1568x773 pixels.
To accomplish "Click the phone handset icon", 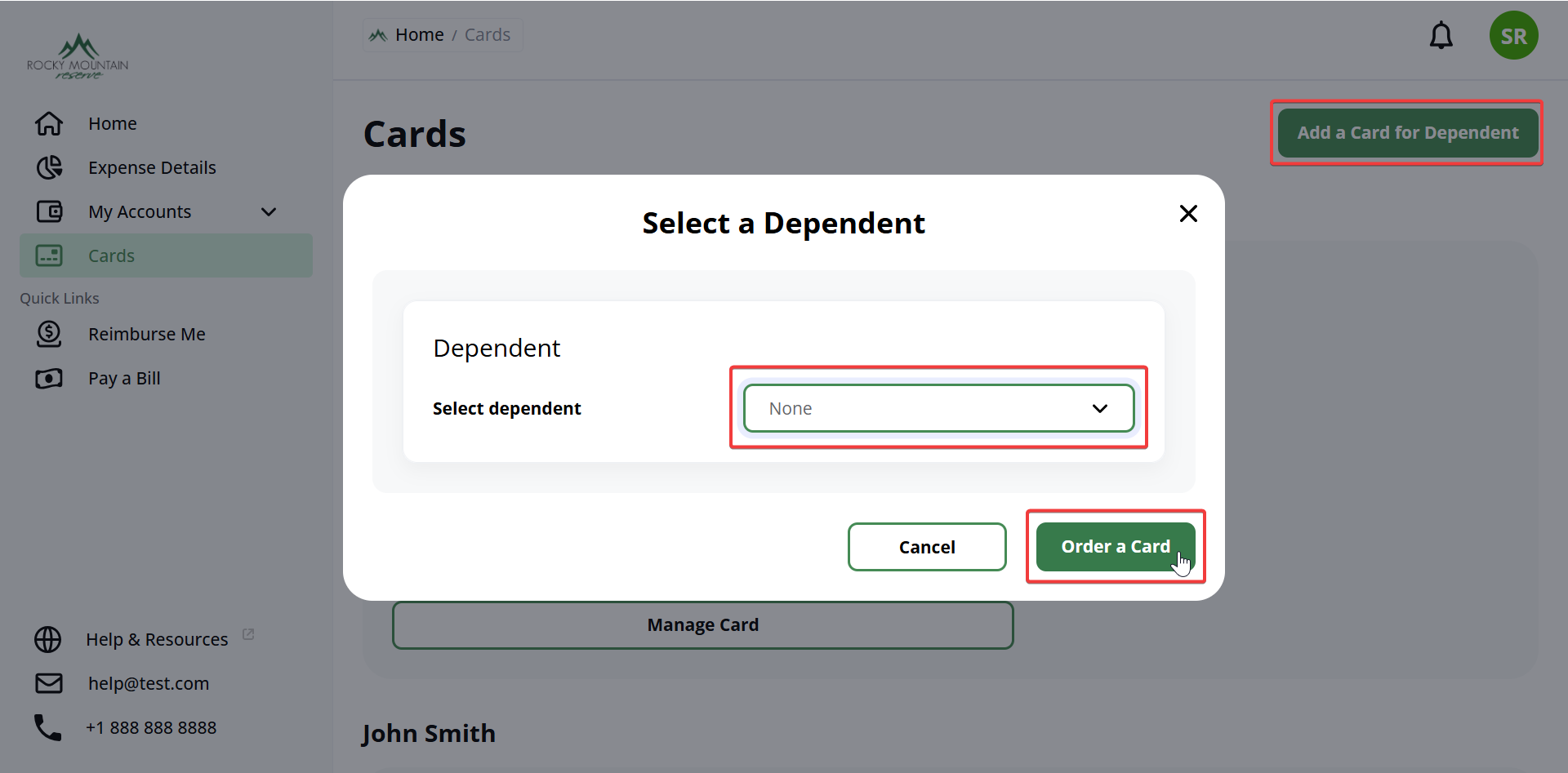I will tap(47, 727).
